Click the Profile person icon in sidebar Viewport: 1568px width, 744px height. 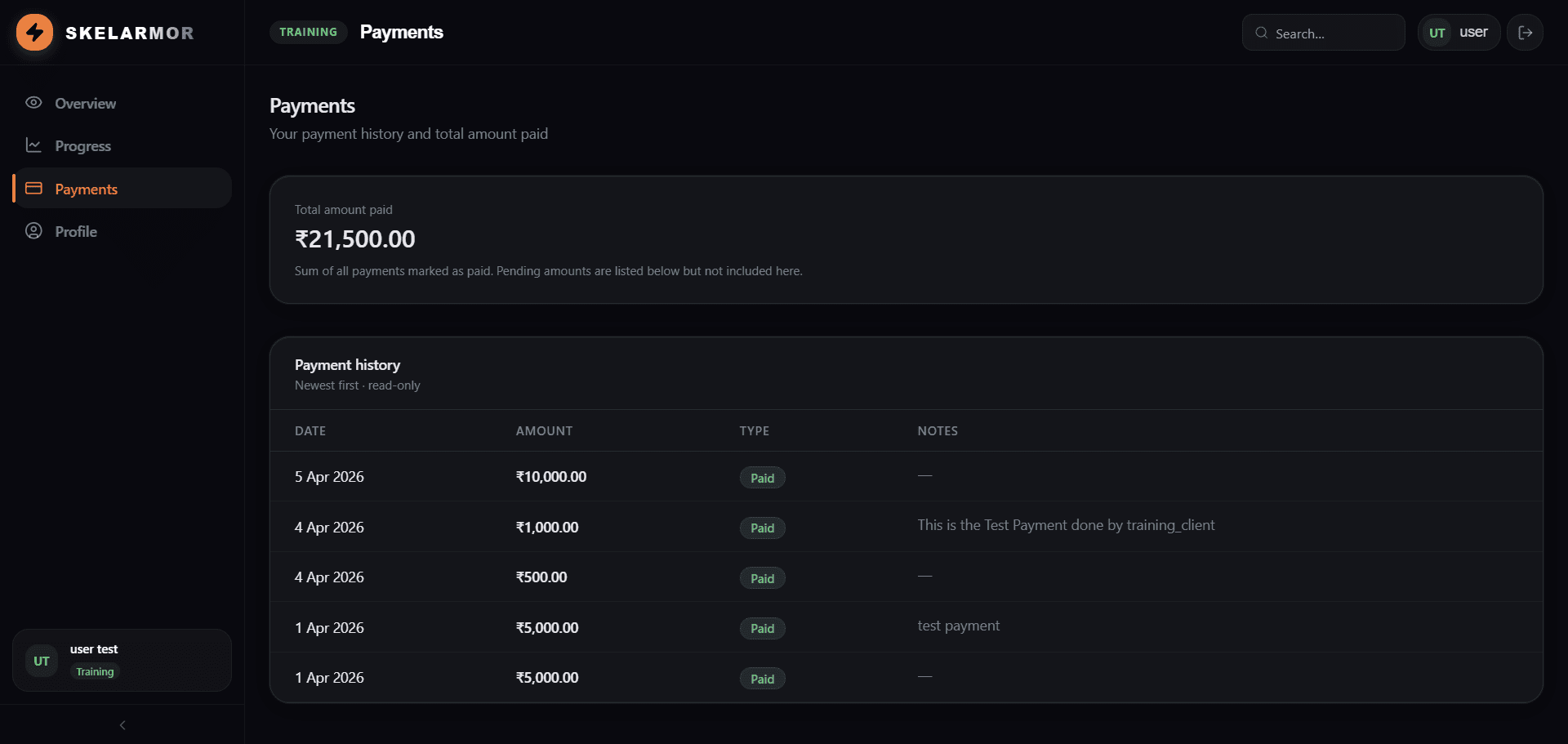coord(33,231)
